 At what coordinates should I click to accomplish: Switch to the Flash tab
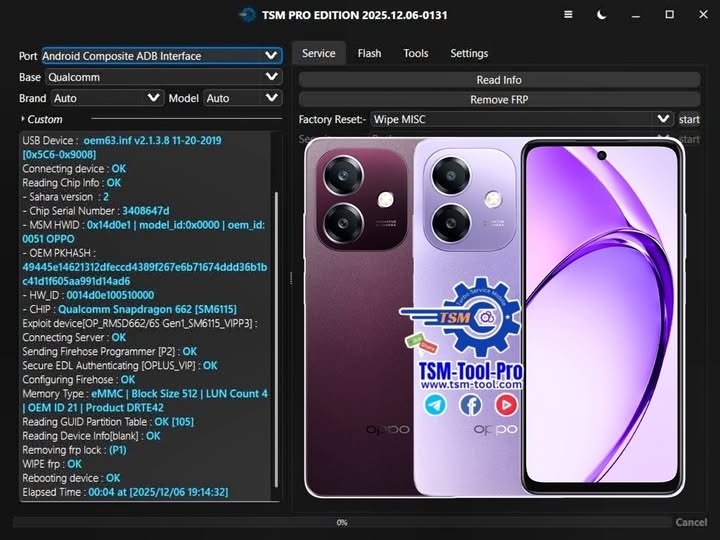click(x=369, y=53)
